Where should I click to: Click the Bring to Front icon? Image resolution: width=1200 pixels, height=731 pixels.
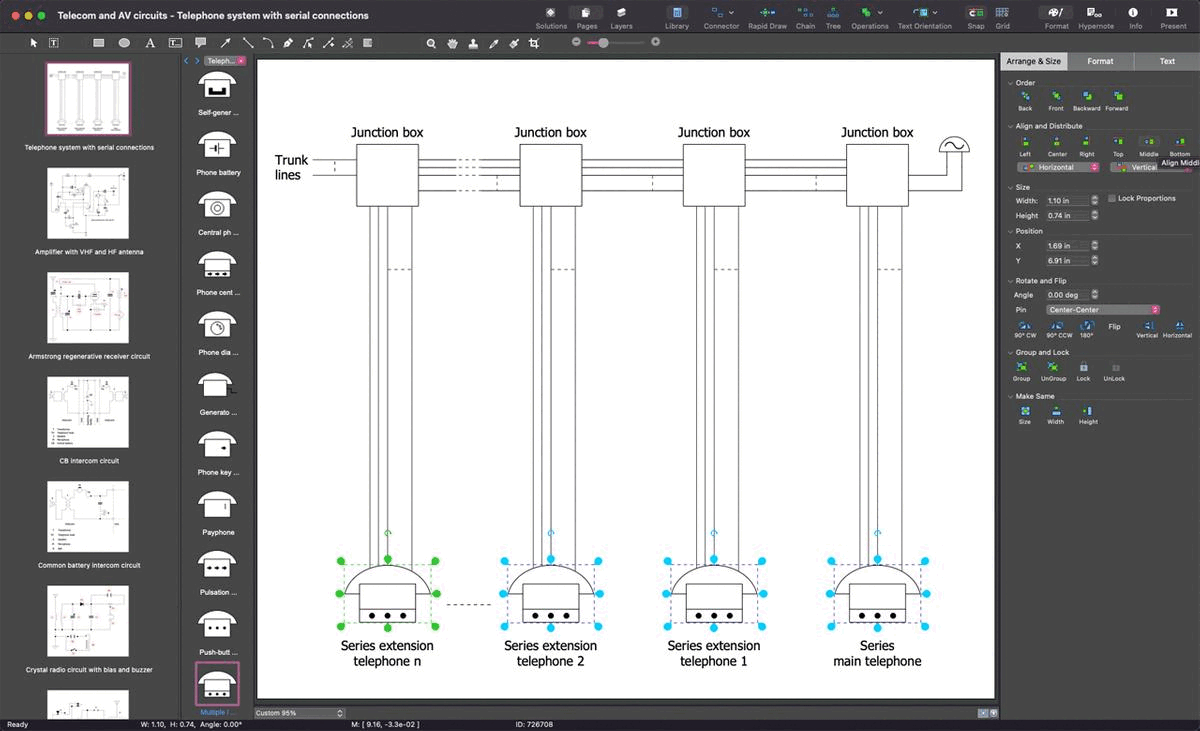(1056, 97)
